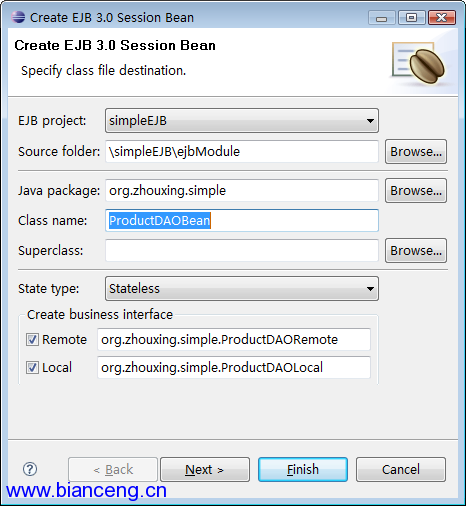
Task: Edit the Source folder text field
Action: pyautogui.click(x=242, y=152)
